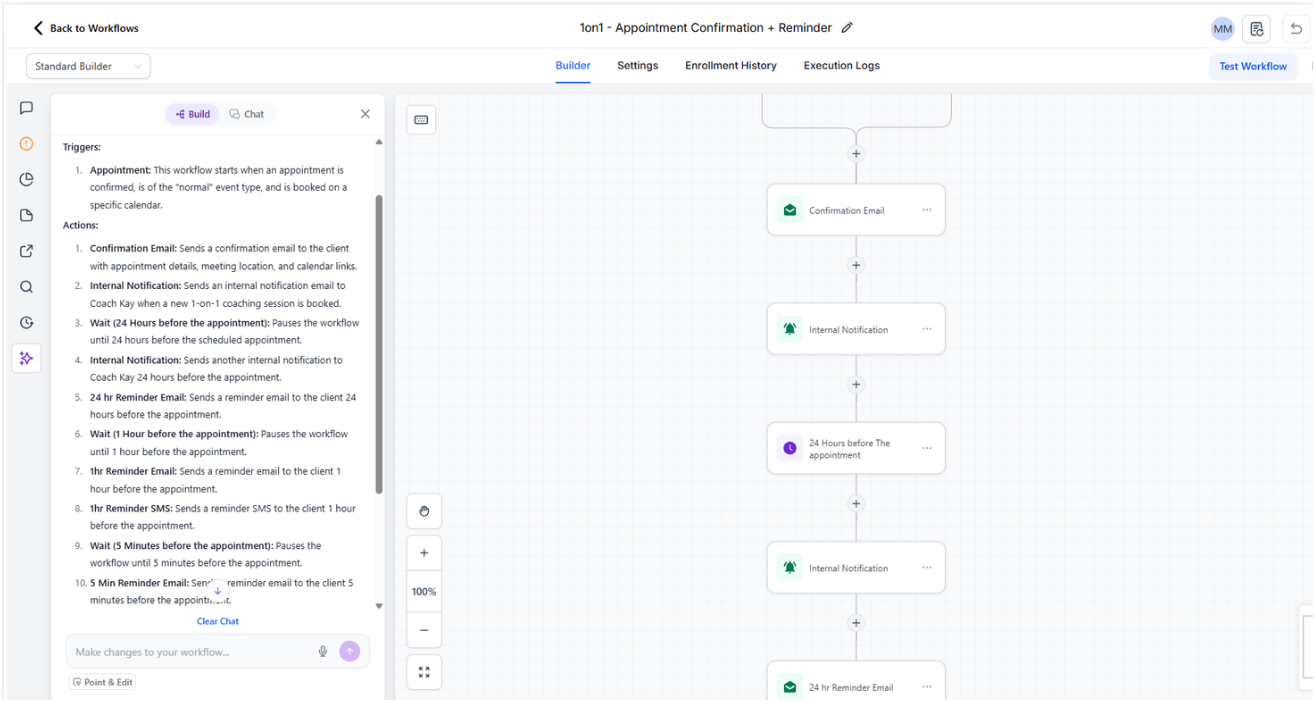The width and height of the screenshot is (1315, 702).
Task: Add a step below Confirmation Email
Action: [856, 265]
